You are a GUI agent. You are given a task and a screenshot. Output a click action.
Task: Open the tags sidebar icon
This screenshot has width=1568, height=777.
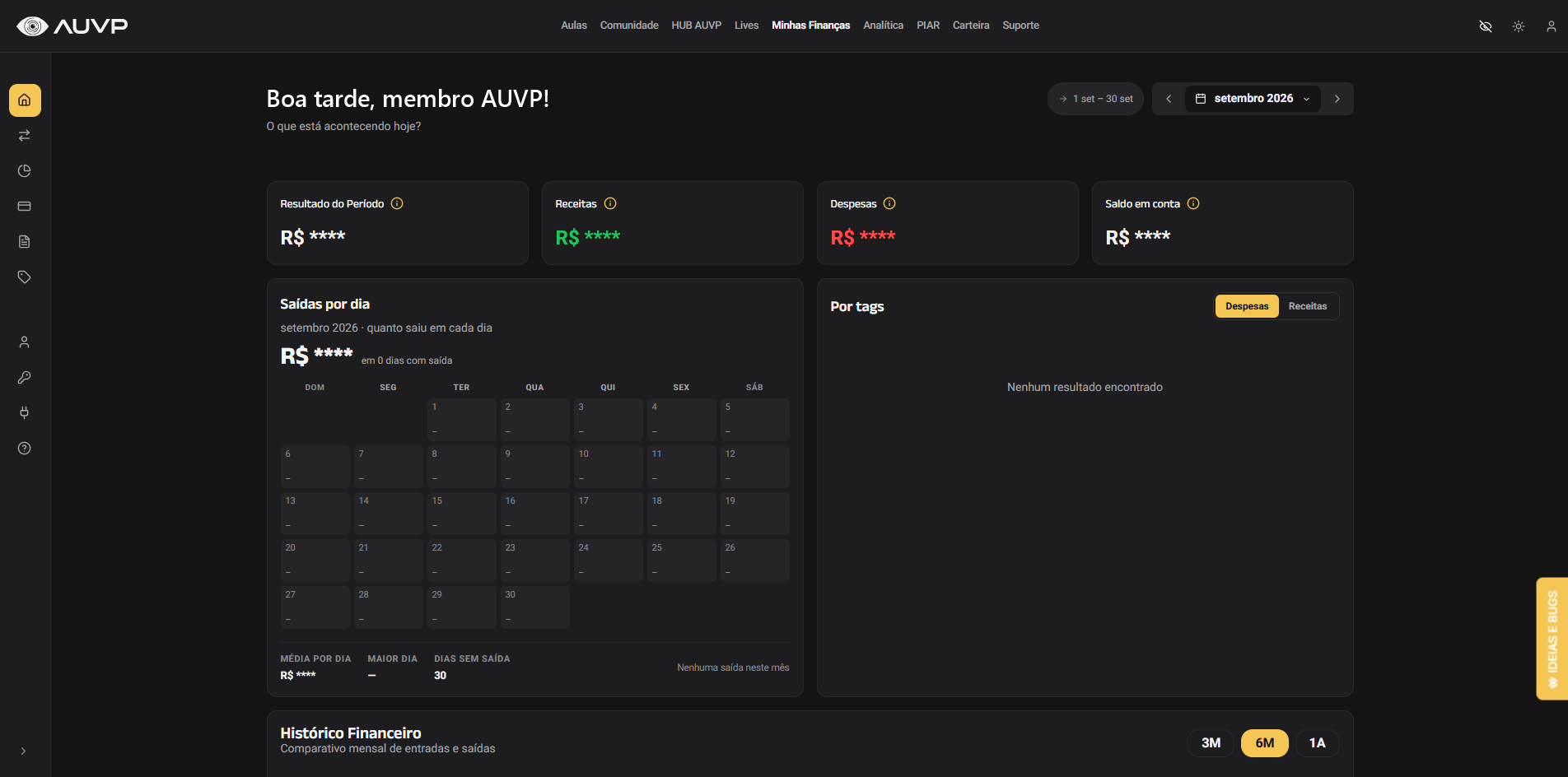[25, 277]
